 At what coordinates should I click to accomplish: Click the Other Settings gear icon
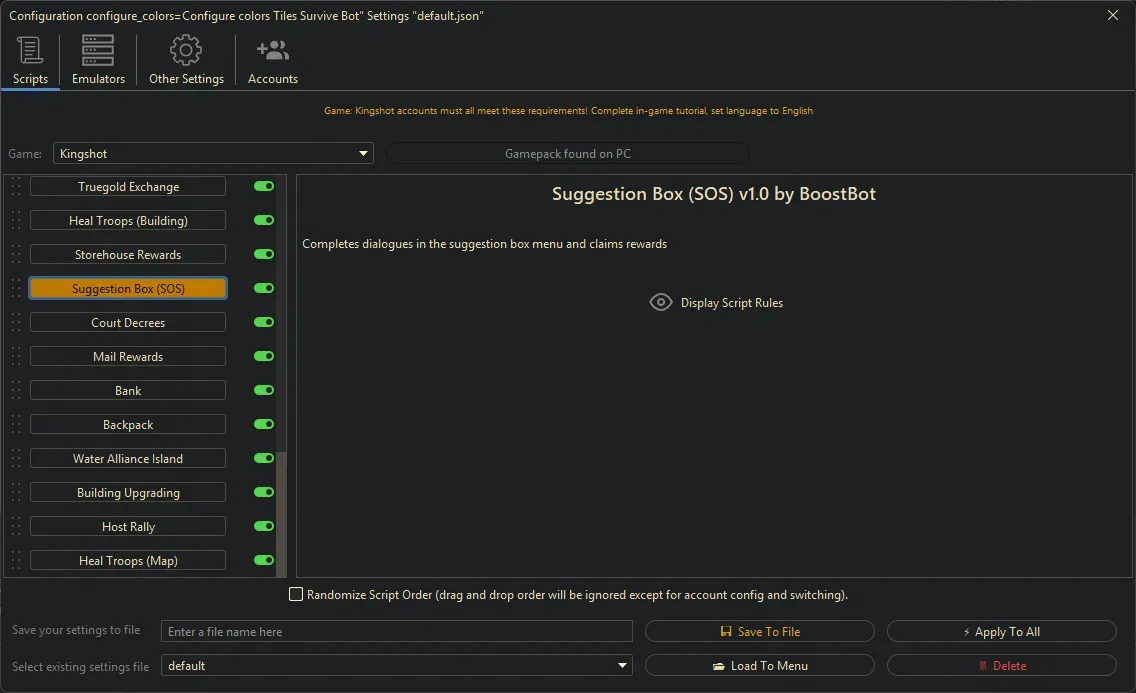pyautogui.click(x=185, y=49)
